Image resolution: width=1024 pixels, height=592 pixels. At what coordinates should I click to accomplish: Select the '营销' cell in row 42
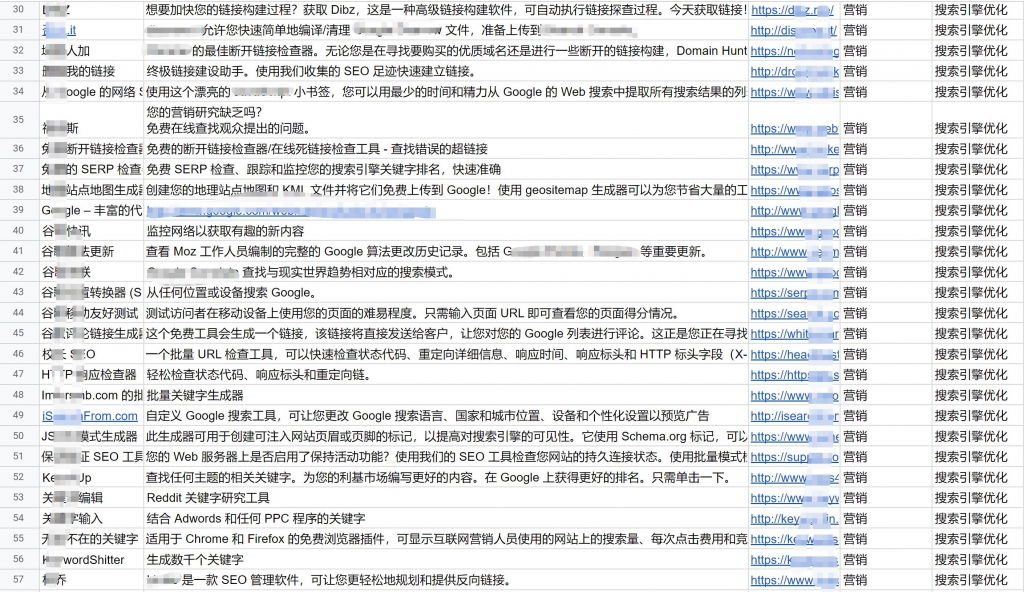(x=886, y=272)
